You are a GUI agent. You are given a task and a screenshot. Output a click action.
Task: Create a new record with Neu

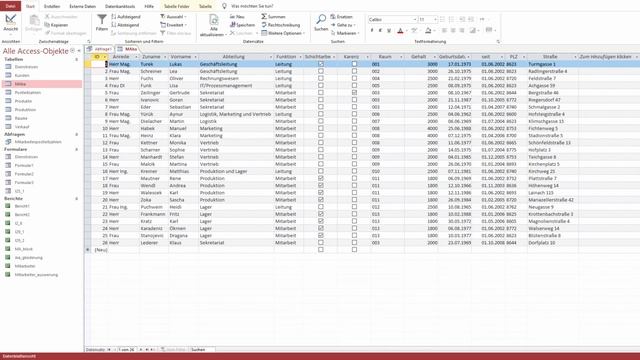pos(237,17)
